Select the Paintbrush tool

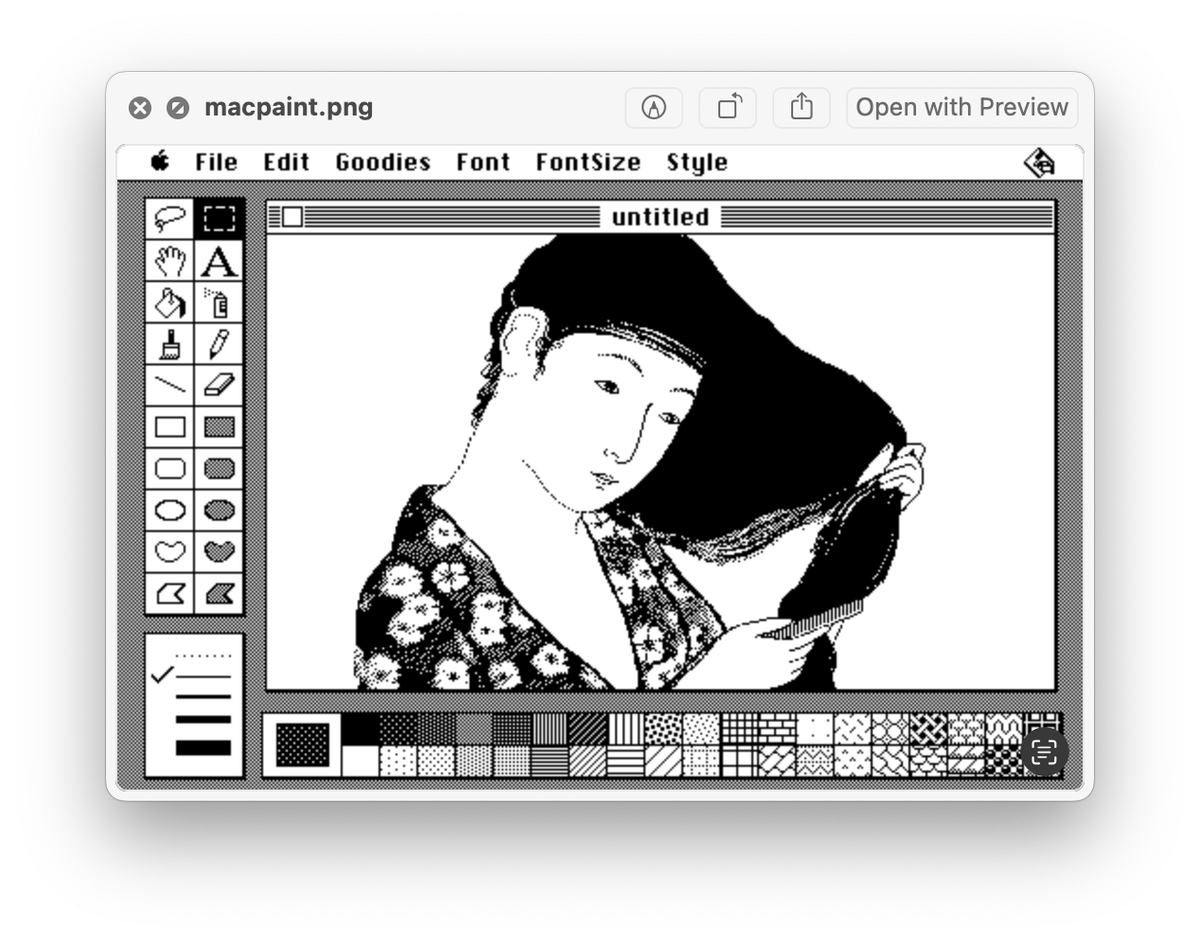coord(171,344)
